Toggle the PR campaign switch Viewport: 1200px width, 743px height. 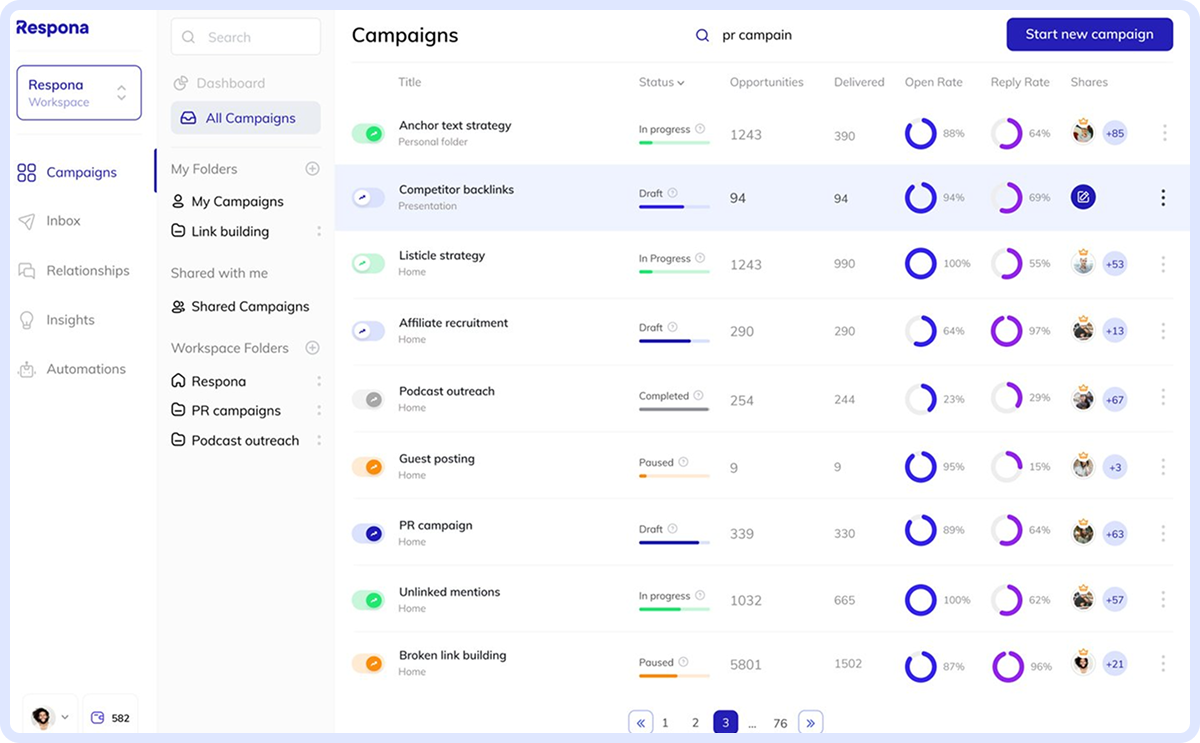(x=368, y=533)
